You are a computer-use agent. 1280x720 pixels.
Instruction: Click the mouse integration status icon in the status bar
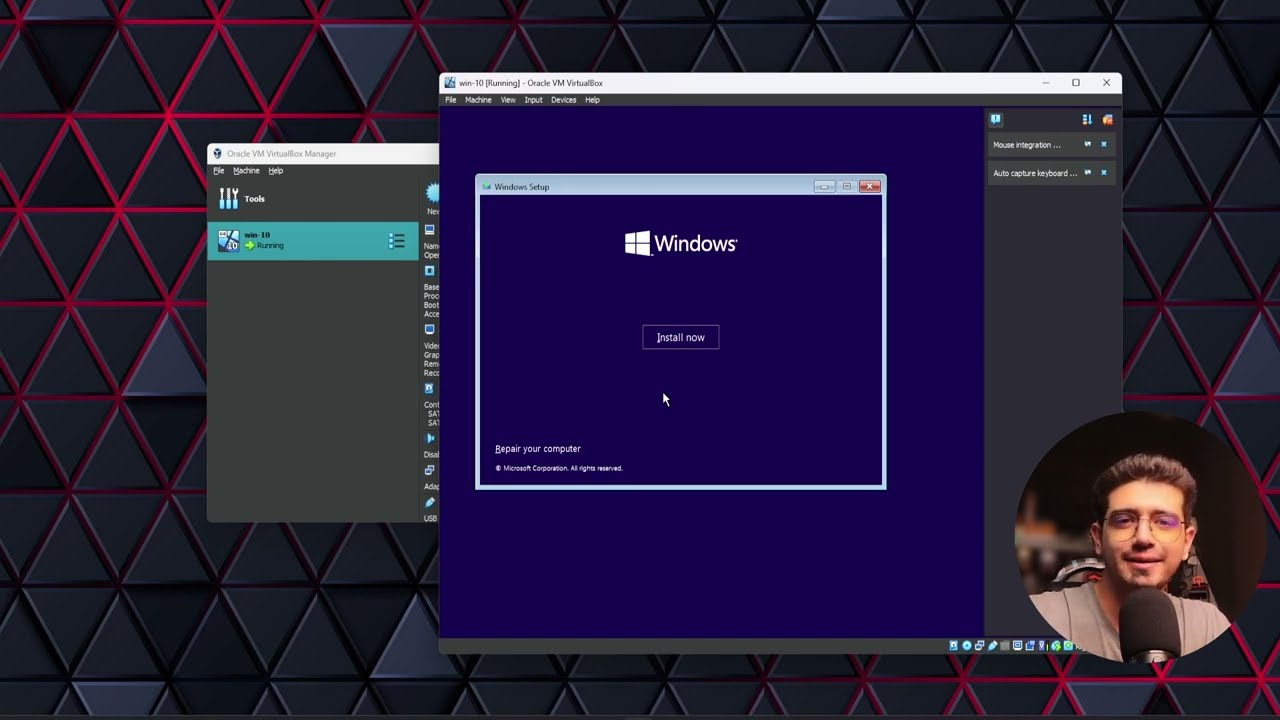pyautogui.click(x=1055, y=646)
